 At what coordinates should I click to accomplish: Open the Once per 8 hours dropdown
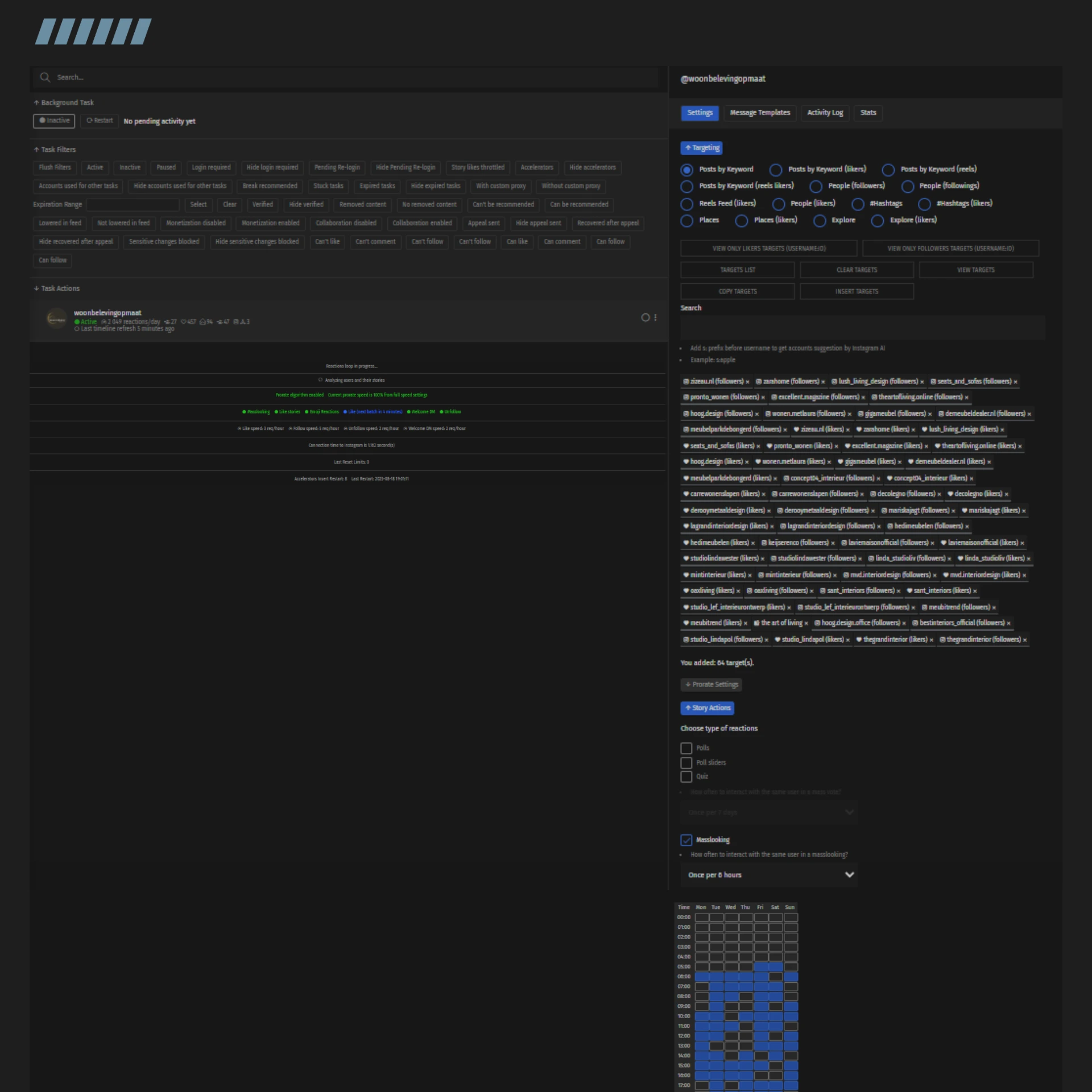(768, 875)
